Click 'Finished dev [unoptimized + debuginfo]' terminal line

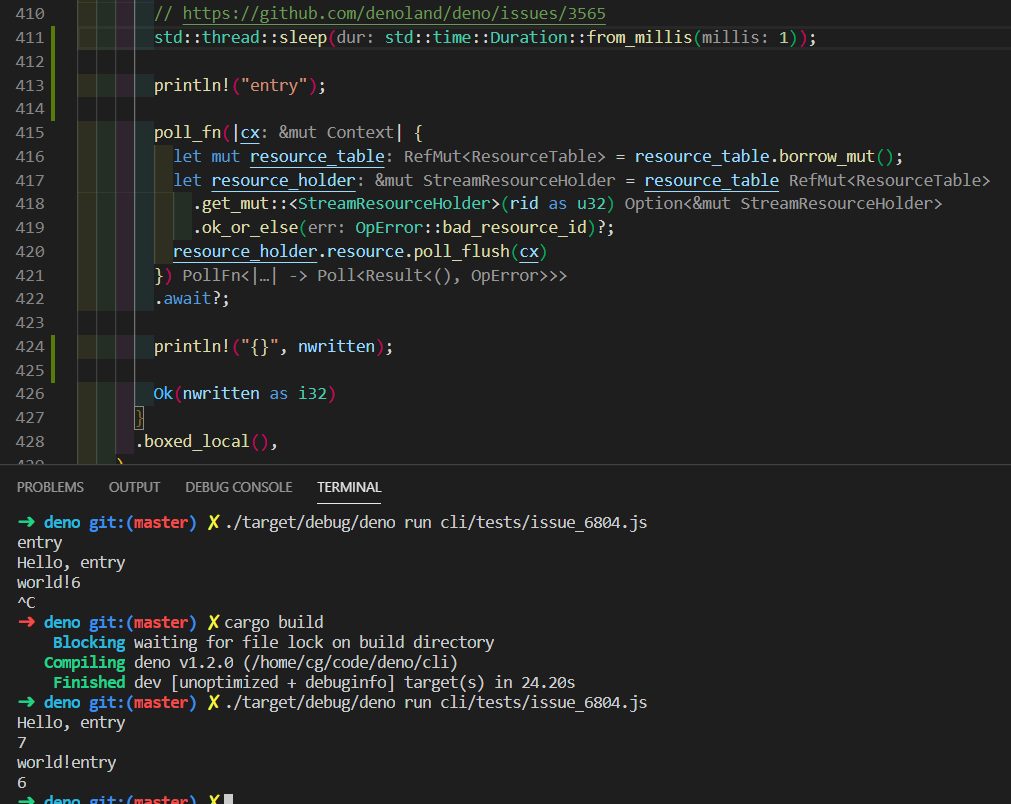(x=313, y=683)
